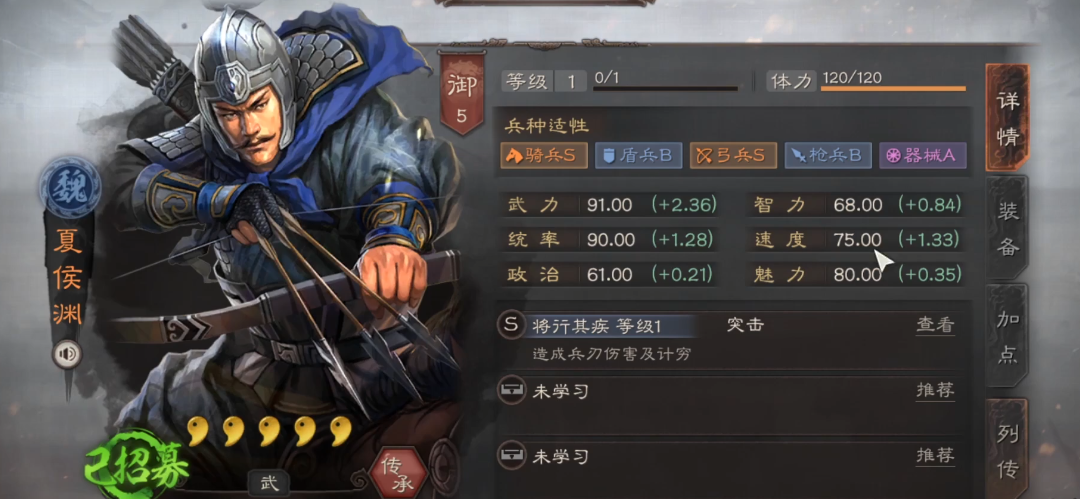Click the 御 5 red banner badge
The width and height of the screenshot is (1080, 499).
pos(461,93)
